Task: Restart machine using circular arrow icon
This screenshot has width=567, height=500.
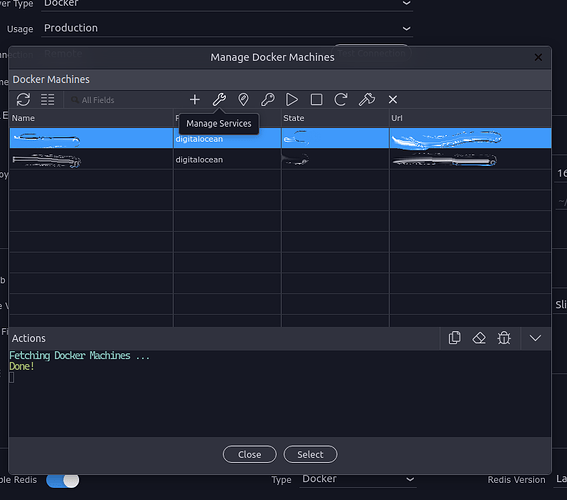Action: [341, 99]
